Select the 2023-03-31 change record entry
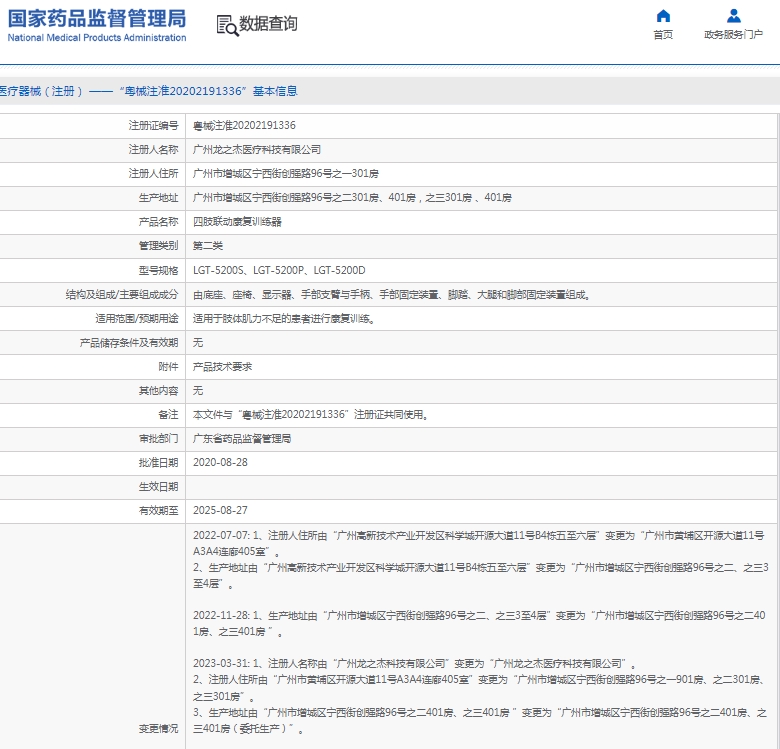This screenshot has width=780, height=749. [x=480, y=696]
